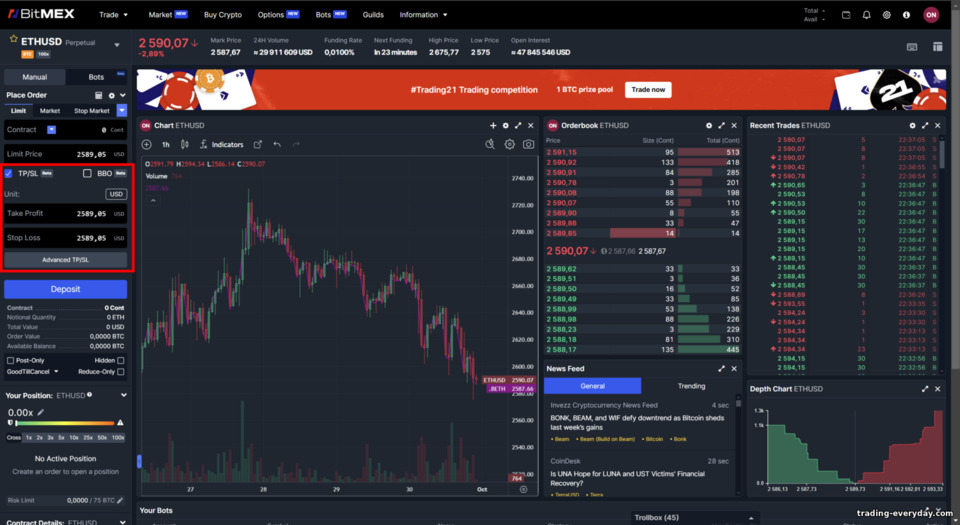Open the Contract unit dropdown
960x525 pixels.
51,130
